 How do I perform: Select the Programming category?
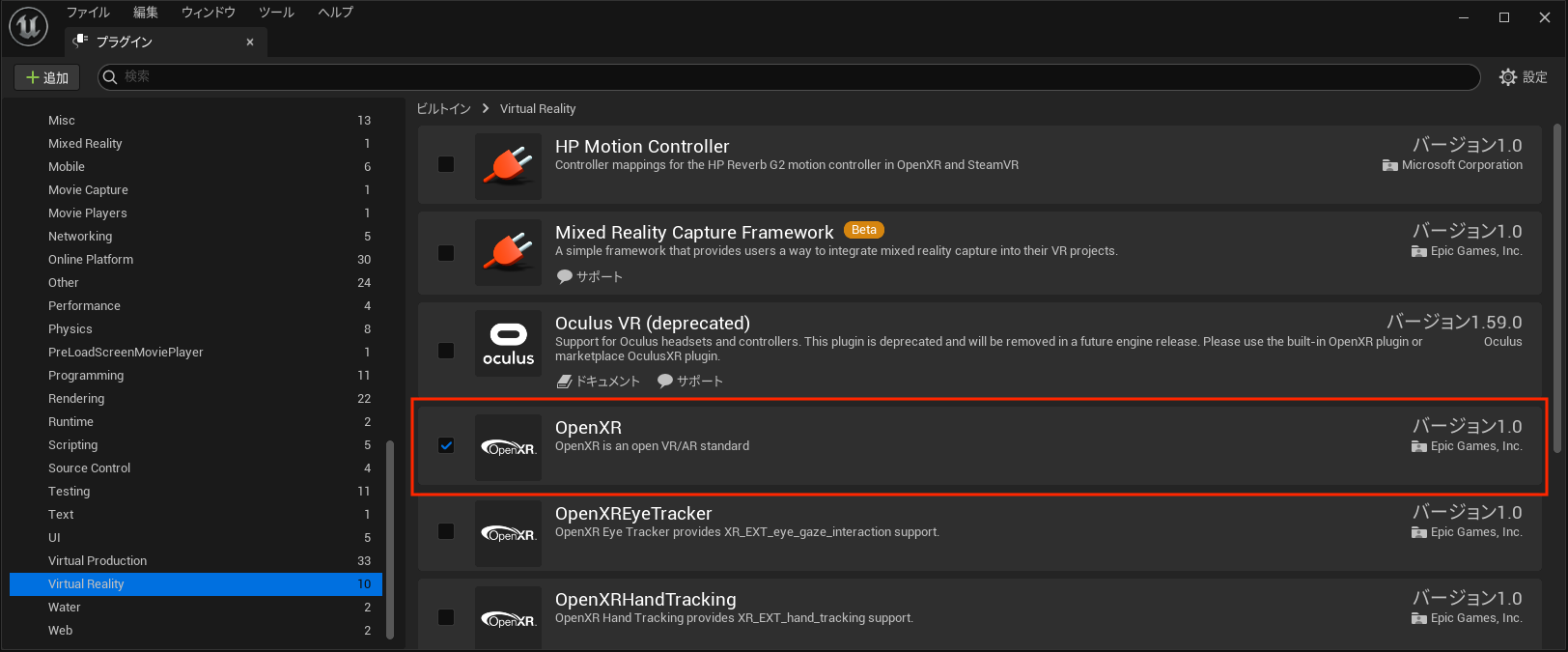click(196, 376)
